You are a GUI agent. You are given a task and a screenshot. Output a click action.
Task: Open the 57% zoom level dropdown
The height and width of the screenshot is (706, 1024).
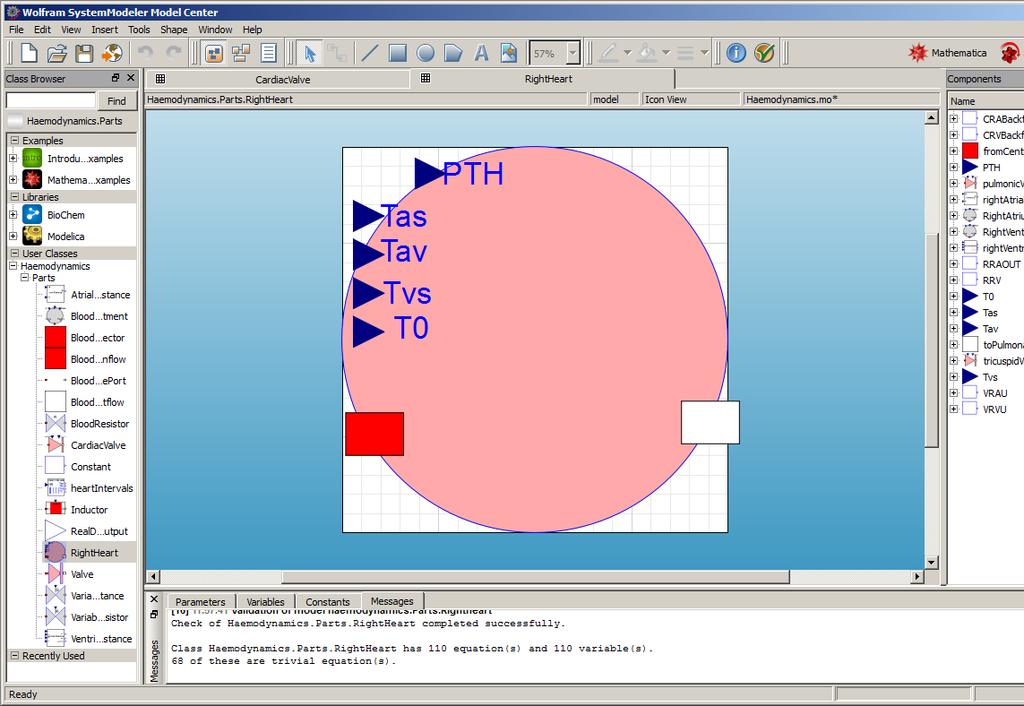coord(573,54)
